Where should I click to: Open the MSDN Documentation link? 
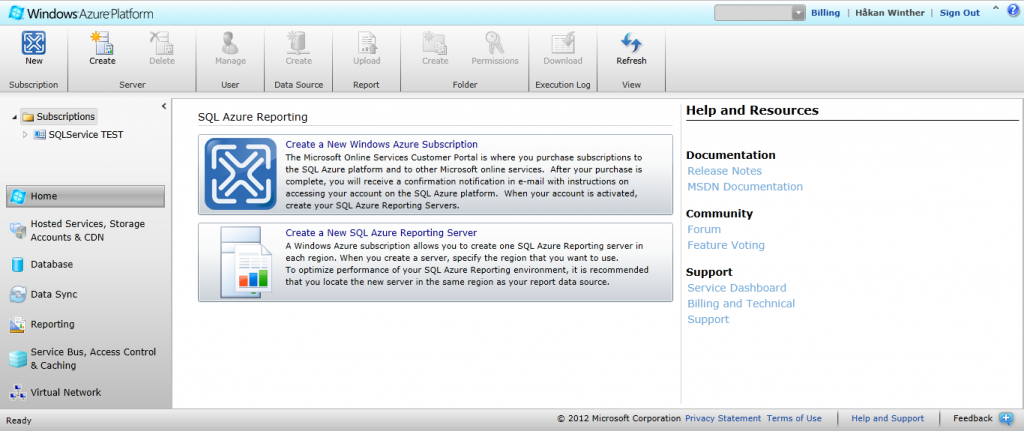(x=745, y=187)
